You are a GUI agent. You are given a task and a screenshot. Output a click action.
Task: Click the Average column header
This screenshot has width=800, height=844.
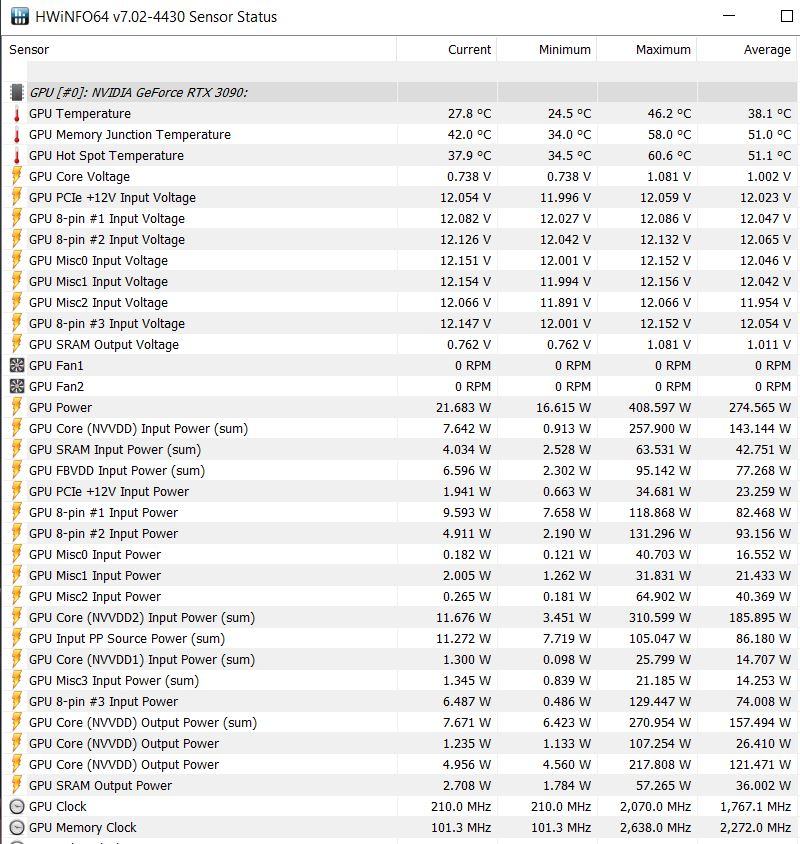pos(747,50)
